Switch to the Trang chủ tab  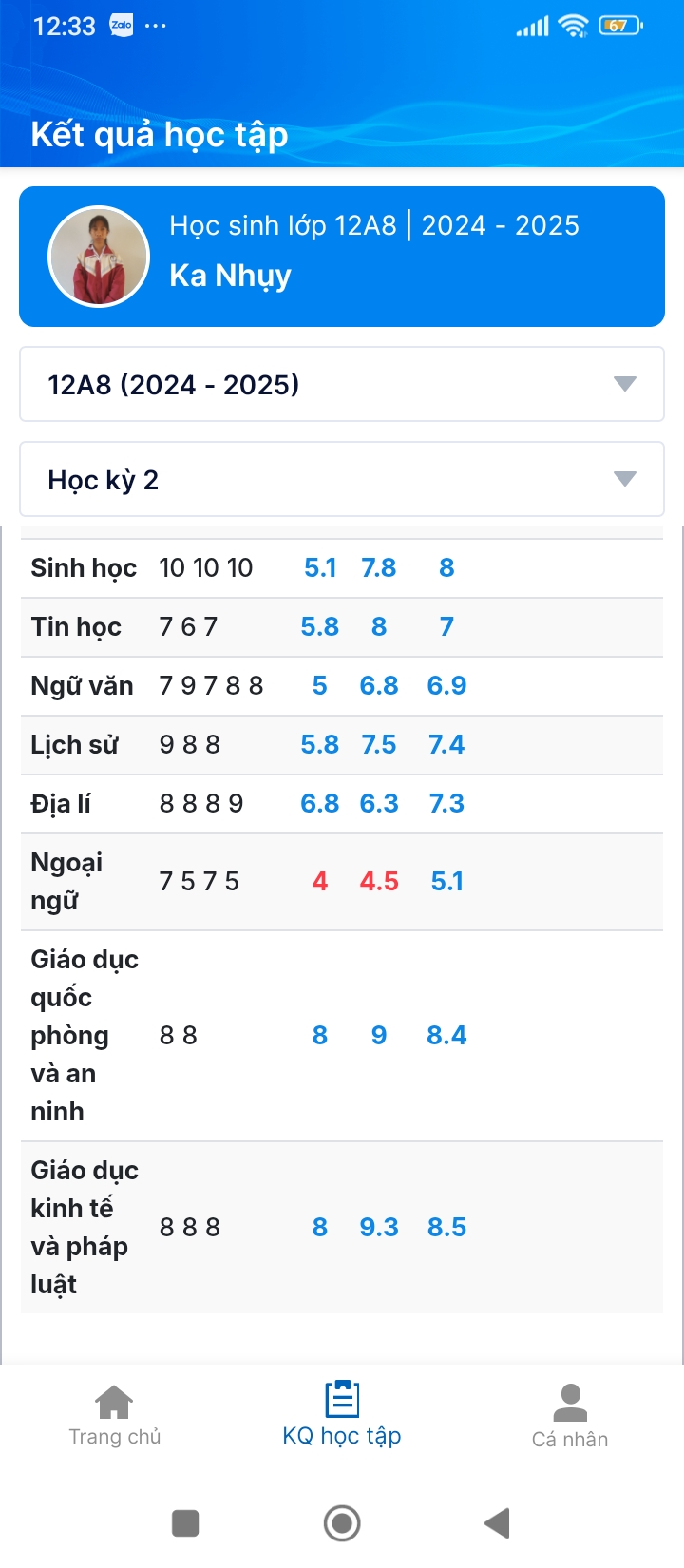tap(114, 1416)
